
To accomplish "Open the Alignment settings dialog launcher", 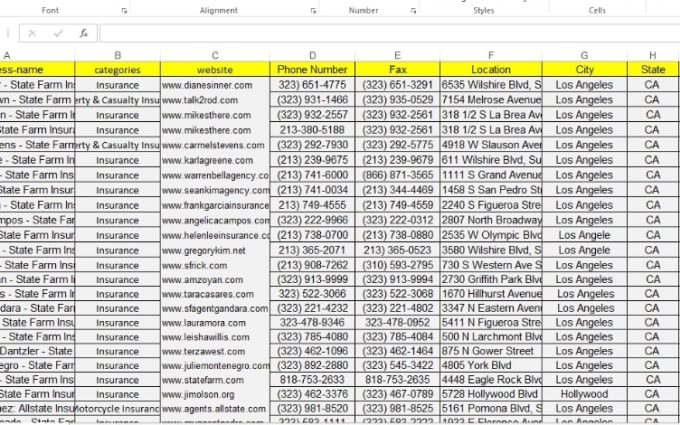I will (313, 11).
